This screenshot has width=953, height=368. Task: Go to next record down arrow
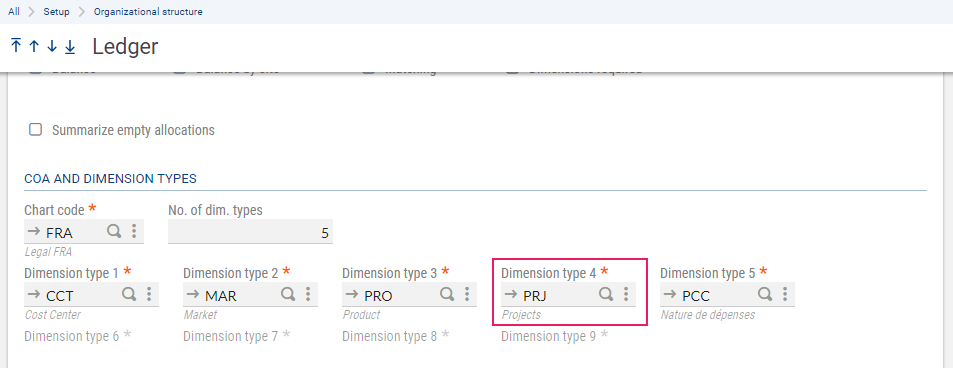click(x=52, y=46)
